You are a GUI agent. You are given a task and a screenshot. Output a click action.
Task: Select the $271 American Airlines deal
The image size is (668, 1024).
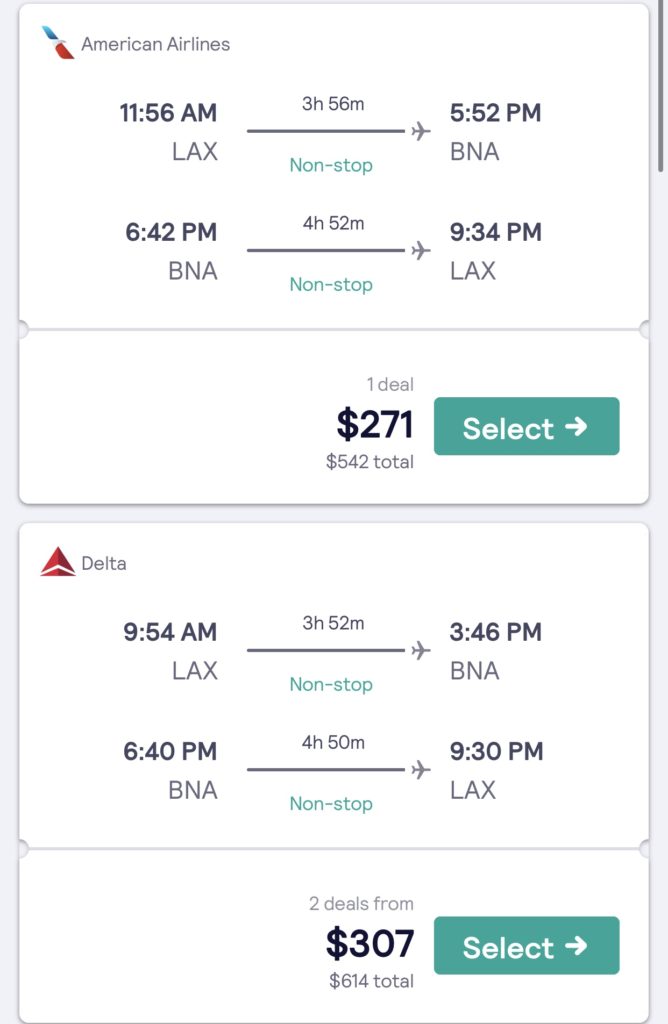(526, 426)
